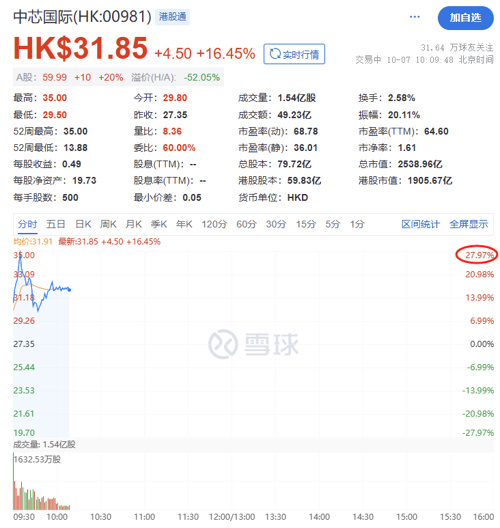
Task: Select the 季K chart tab
Action: (x=159, y=224)
